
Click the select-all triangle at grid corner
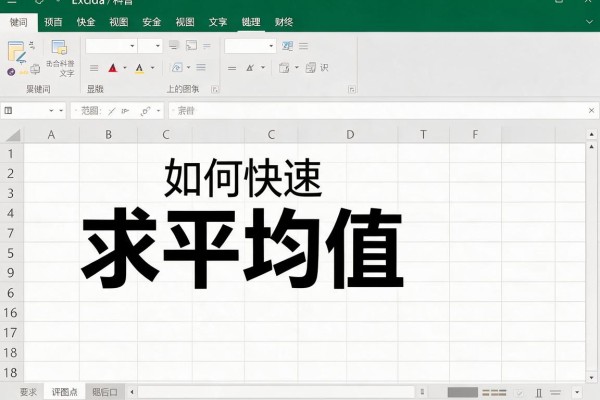13,135
